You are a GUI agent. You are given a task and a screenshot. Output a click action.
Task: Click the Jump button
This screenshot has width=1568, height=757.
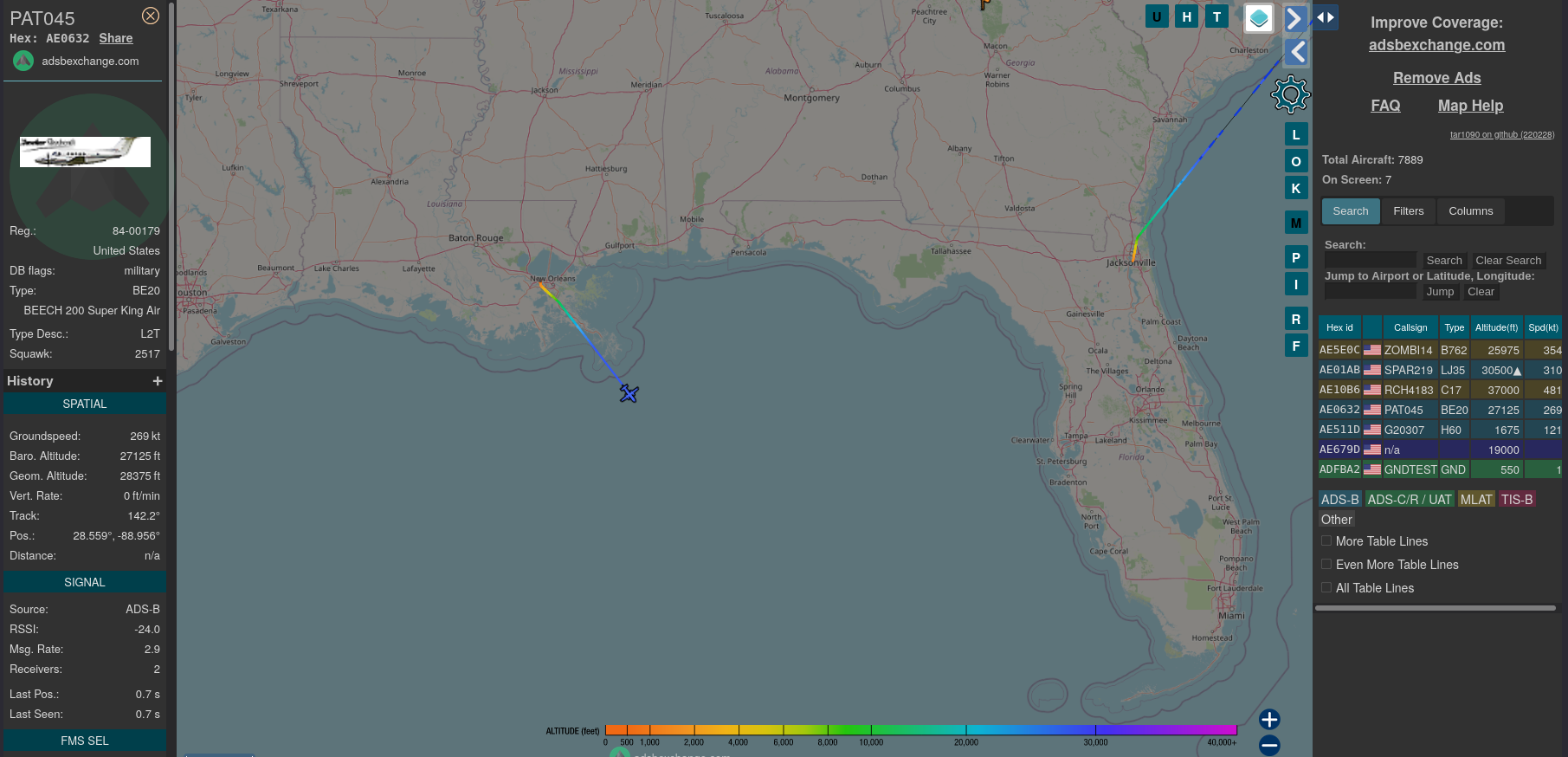(1440, 292)
